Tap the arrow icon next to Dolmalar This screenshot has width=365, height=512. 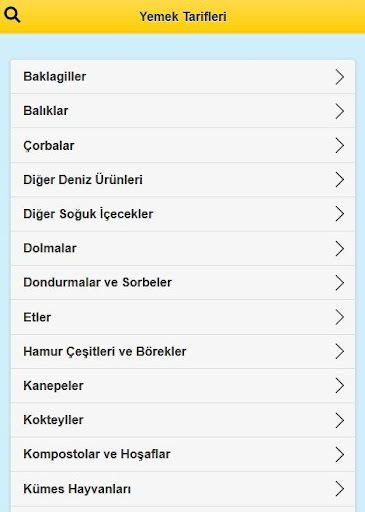tap(340, 248)
